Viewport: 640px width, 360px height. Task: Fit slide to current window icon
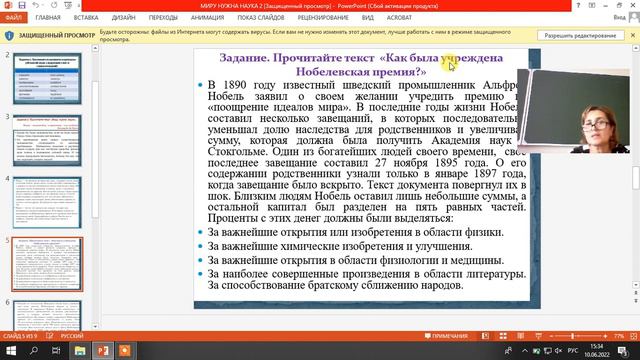pos(633,336)
